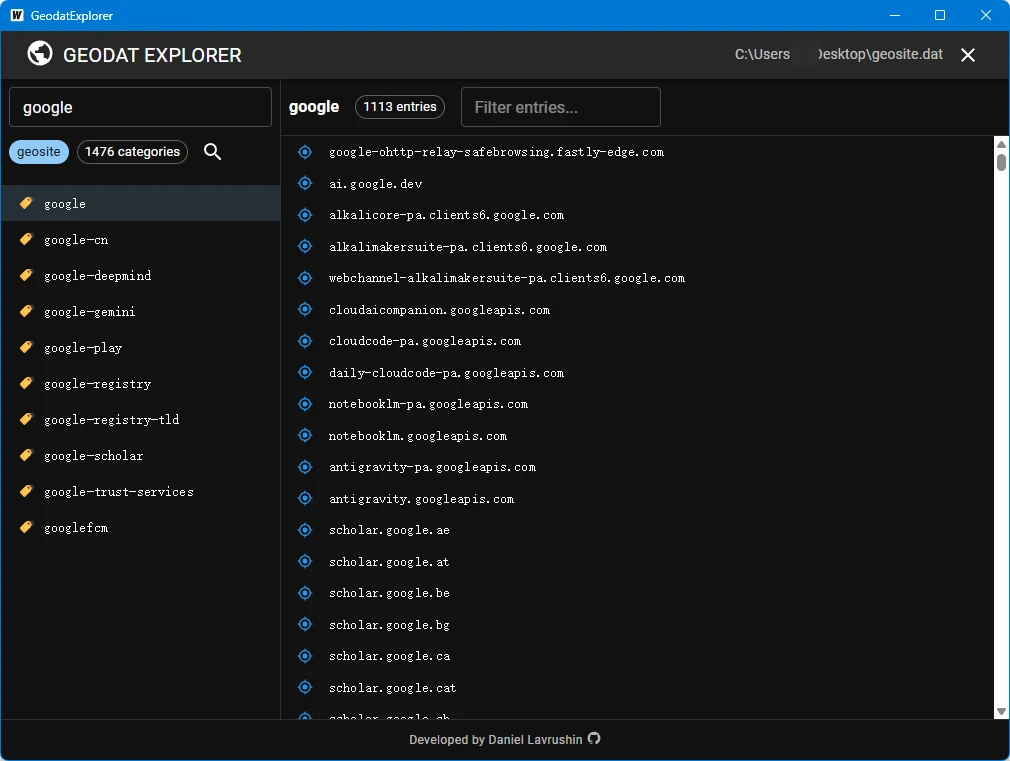Click the GeodatExplorer title bar app icon

[17, 15]
